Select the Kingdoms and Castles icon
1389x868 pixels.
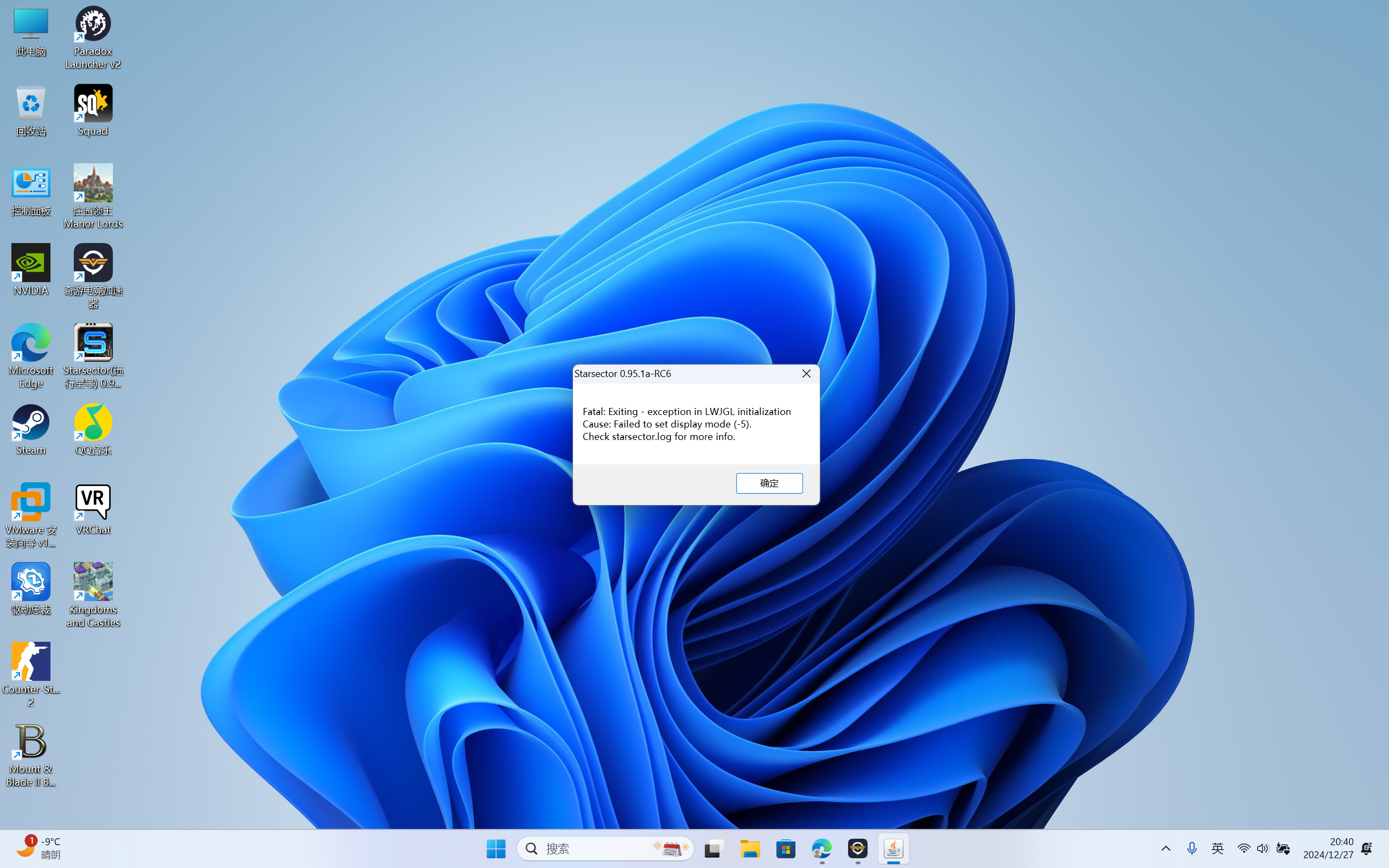(93, 582)
